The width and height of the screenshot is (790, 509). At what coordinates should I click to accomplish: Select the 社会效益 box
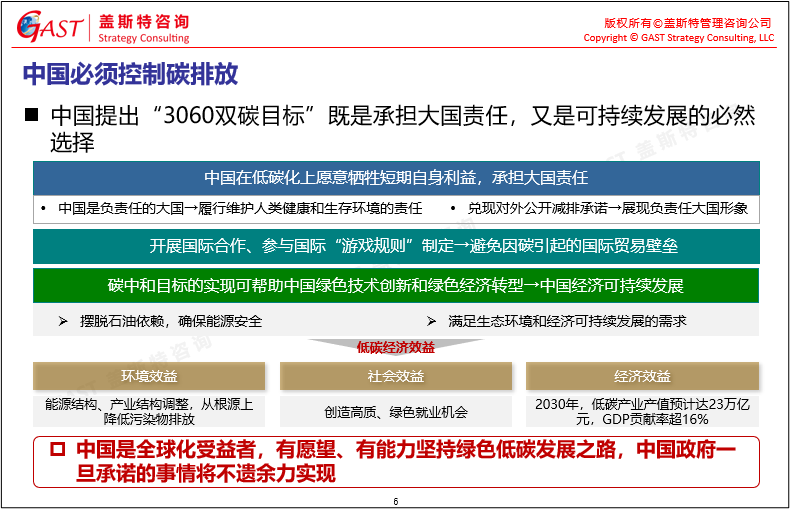pyautogui.click(x=395, y=376)
